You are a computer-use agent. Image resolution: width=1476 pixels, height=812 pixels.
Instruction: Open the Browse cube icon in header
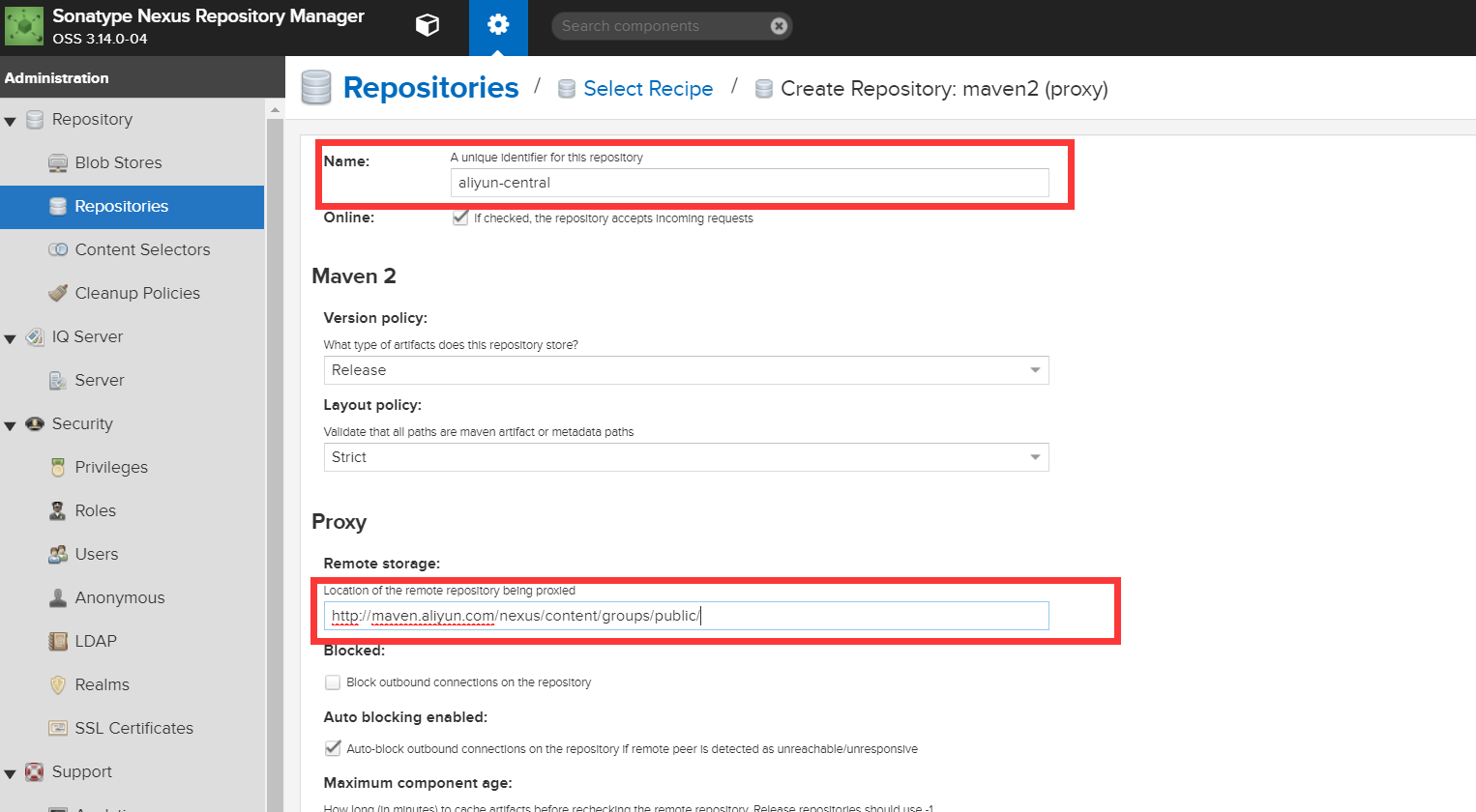point(428,25)
